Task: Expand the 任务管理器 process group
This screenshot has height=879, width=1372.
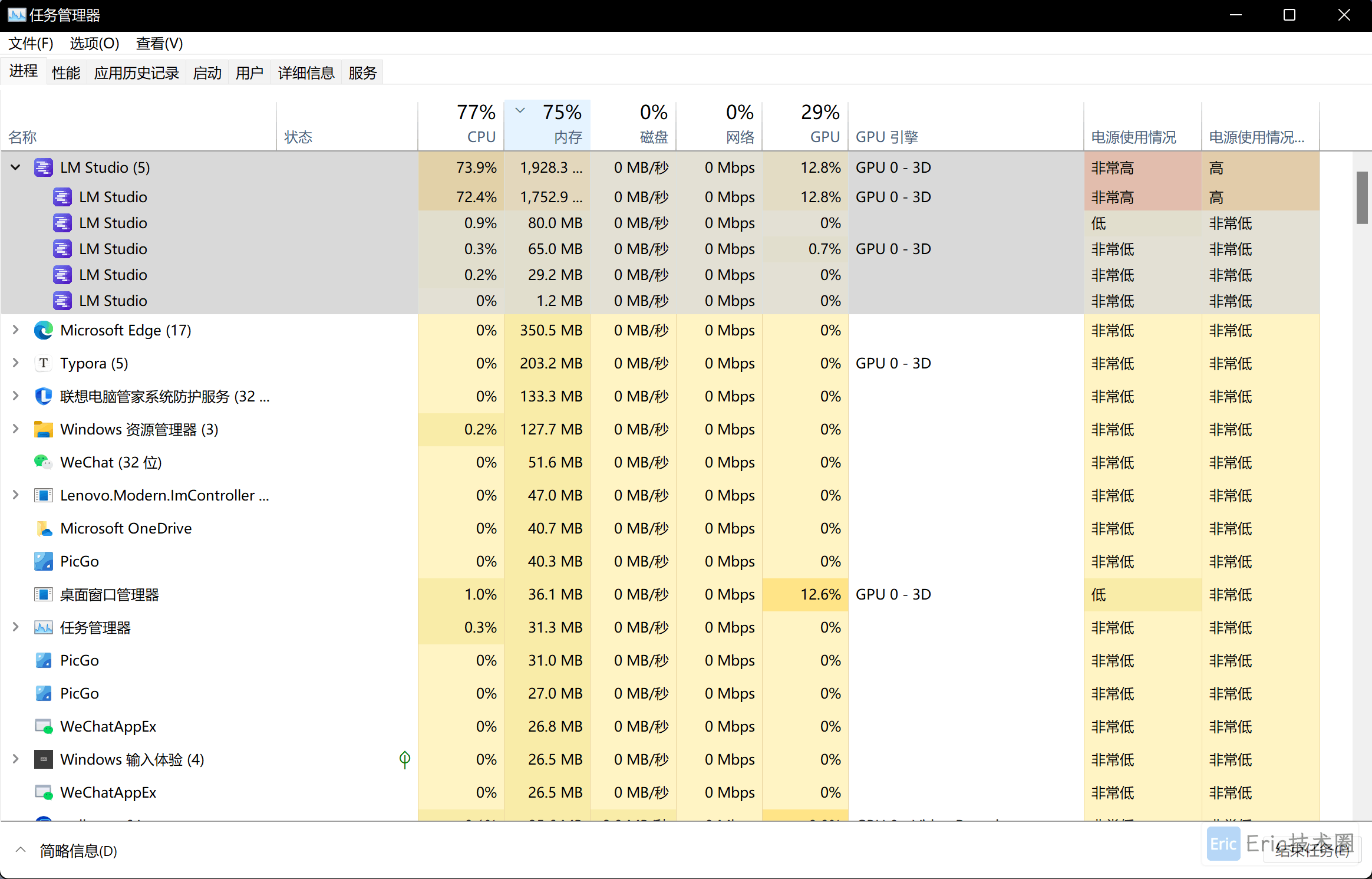Action: [x=16, y=627]
